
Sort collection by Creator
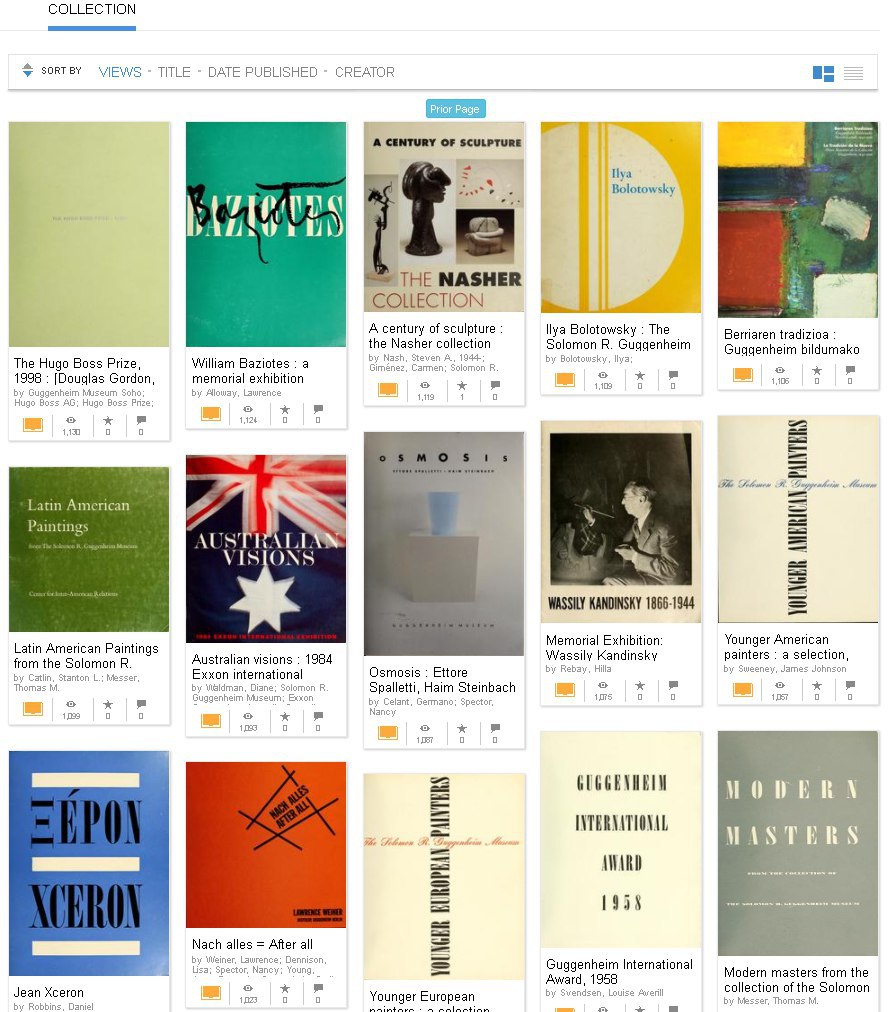pos(365,72)
